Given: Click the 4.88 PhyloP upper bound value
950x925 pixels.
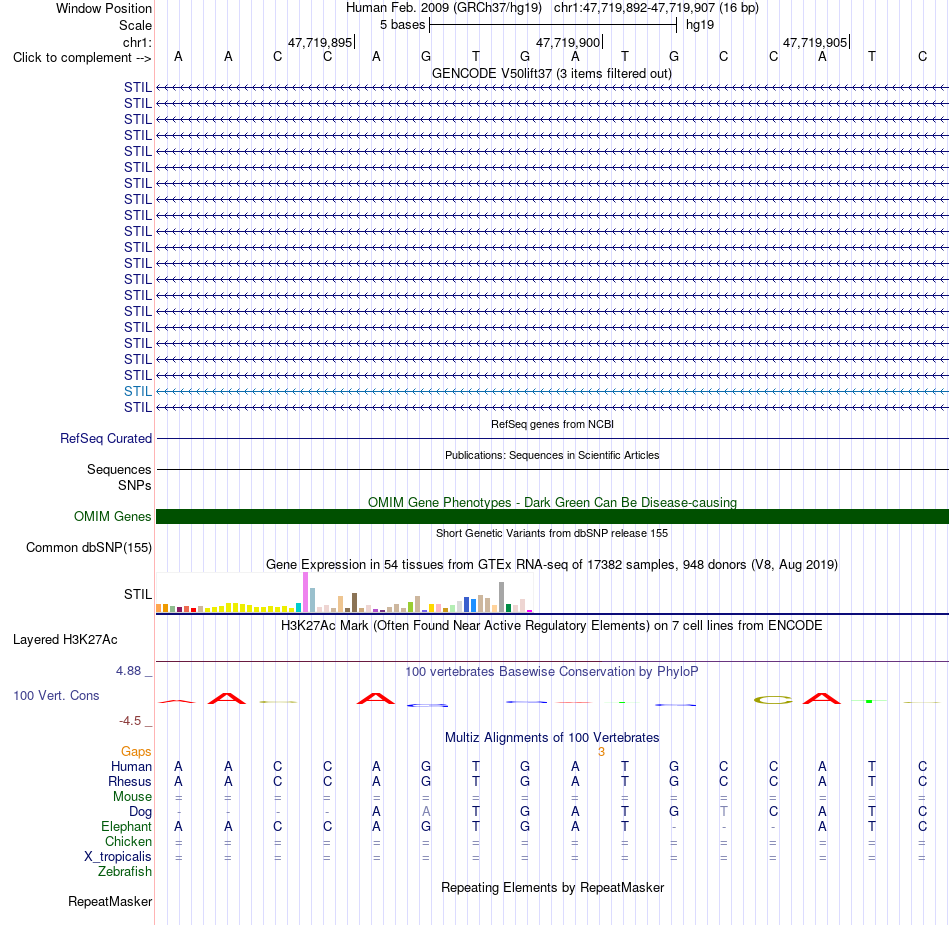Looking at the screenshot, I should point(128,671).
